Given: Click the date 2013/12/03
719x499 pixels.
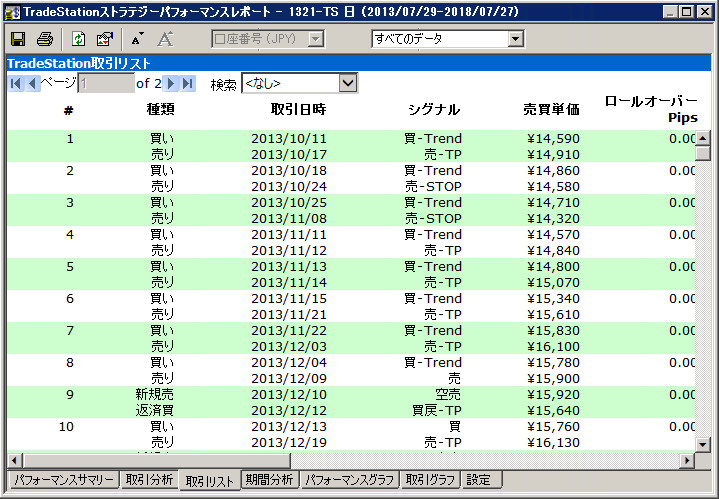Looking at the screenshot, I should [289, 347].
